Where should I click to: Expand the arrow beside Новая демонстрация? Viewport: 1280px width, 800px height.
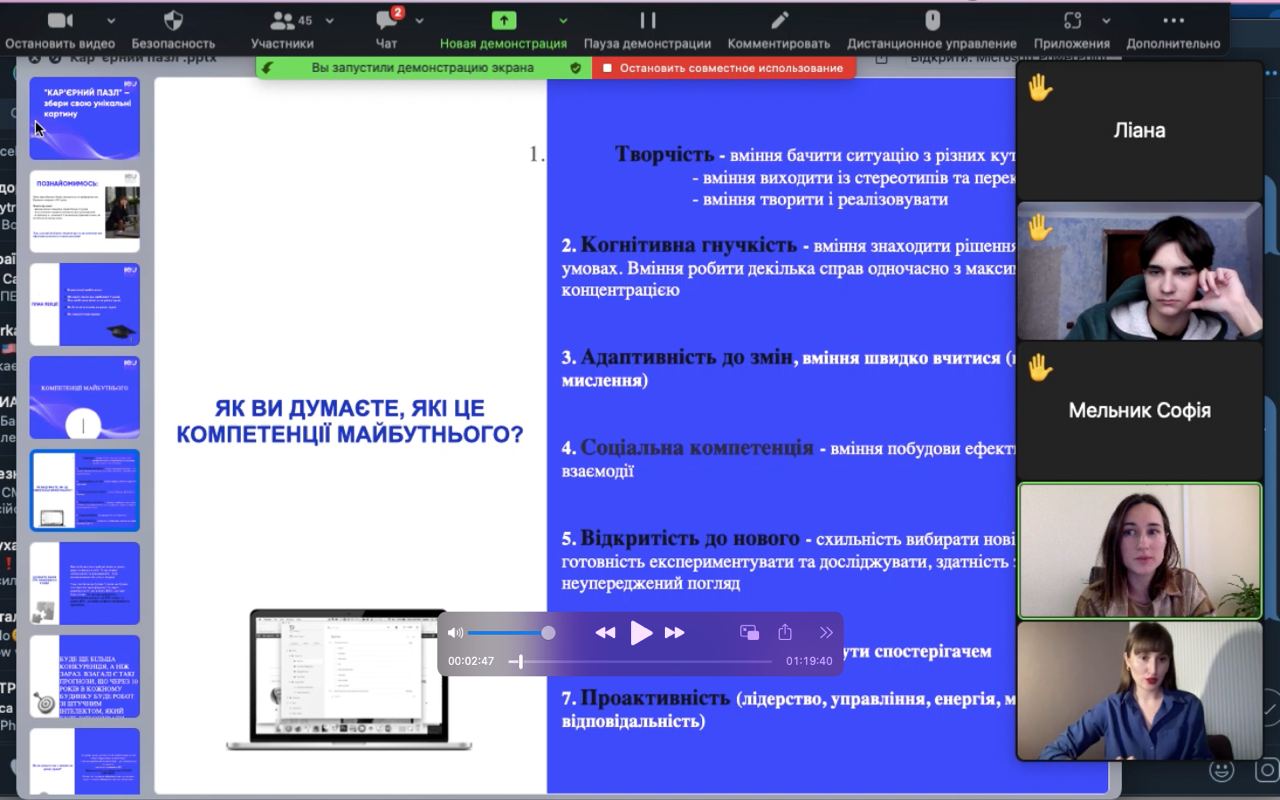[563, 21]
